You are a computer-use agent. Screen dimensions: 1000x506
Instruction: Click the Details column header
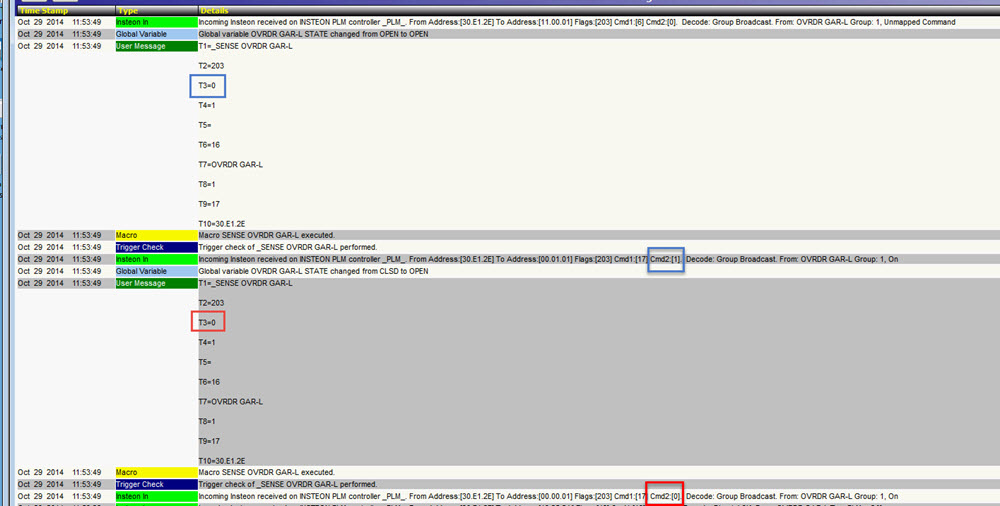[x=216, y=10]
